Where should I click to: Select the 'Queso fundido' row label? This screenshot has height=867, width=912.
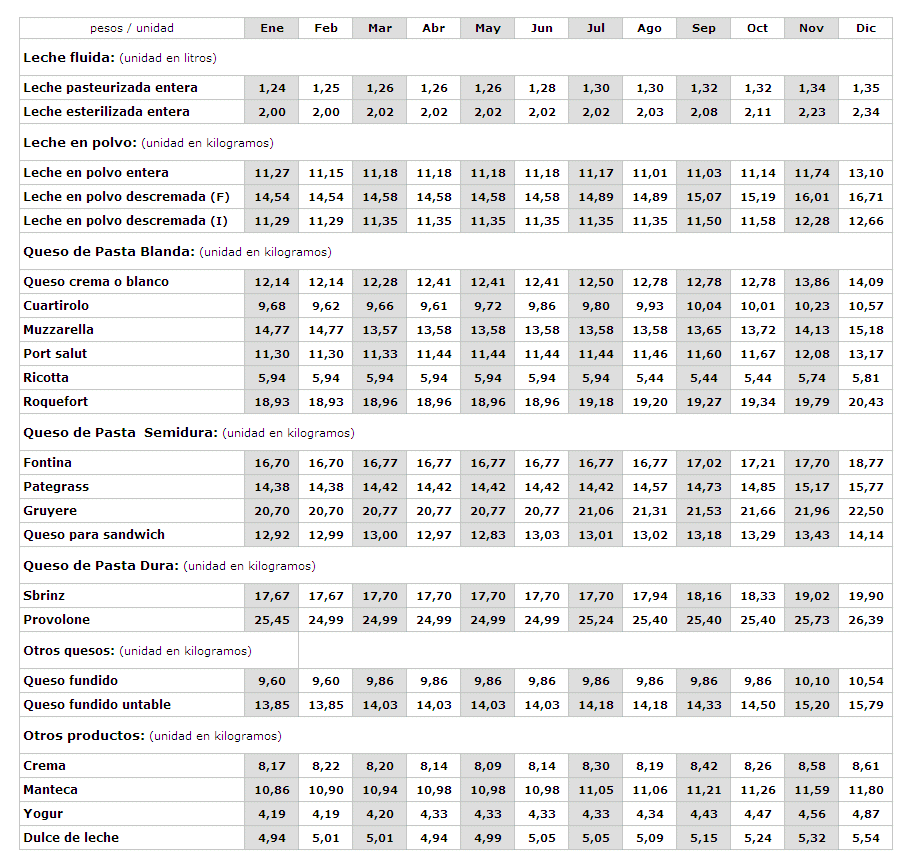click(x=70, y=680)
